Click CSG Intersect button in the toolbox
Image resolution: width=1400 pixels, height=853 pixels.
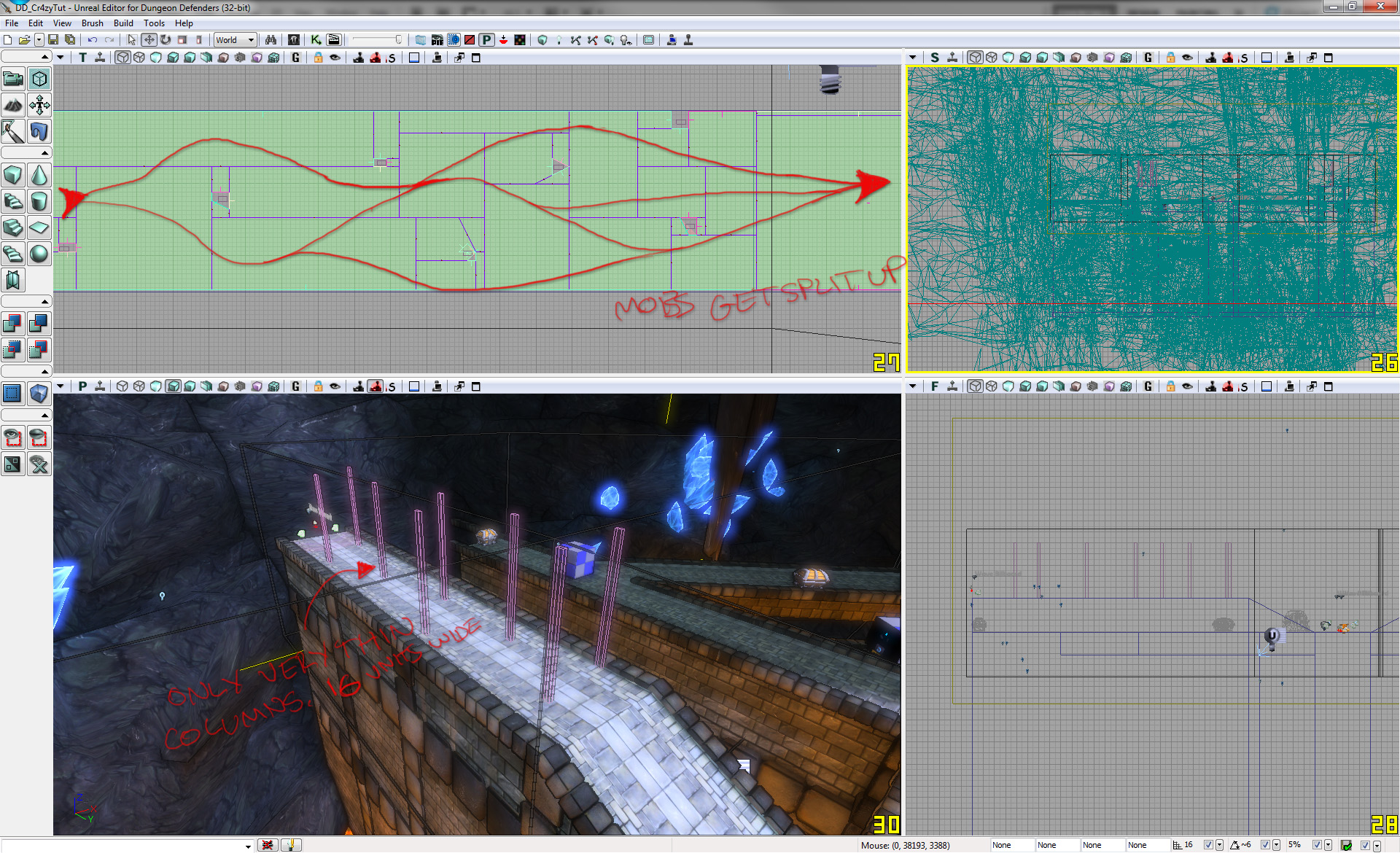tap(13, 349)
